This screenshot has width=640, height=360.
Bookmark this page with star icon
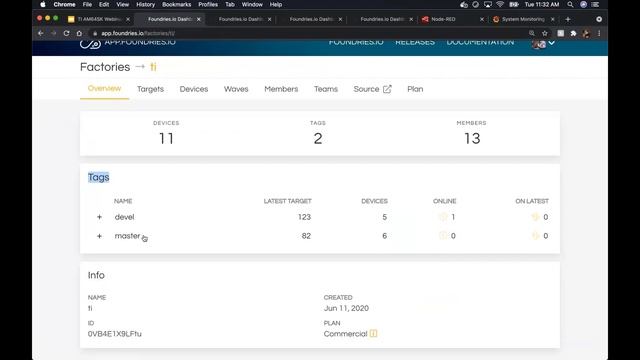tap(544, 33)
